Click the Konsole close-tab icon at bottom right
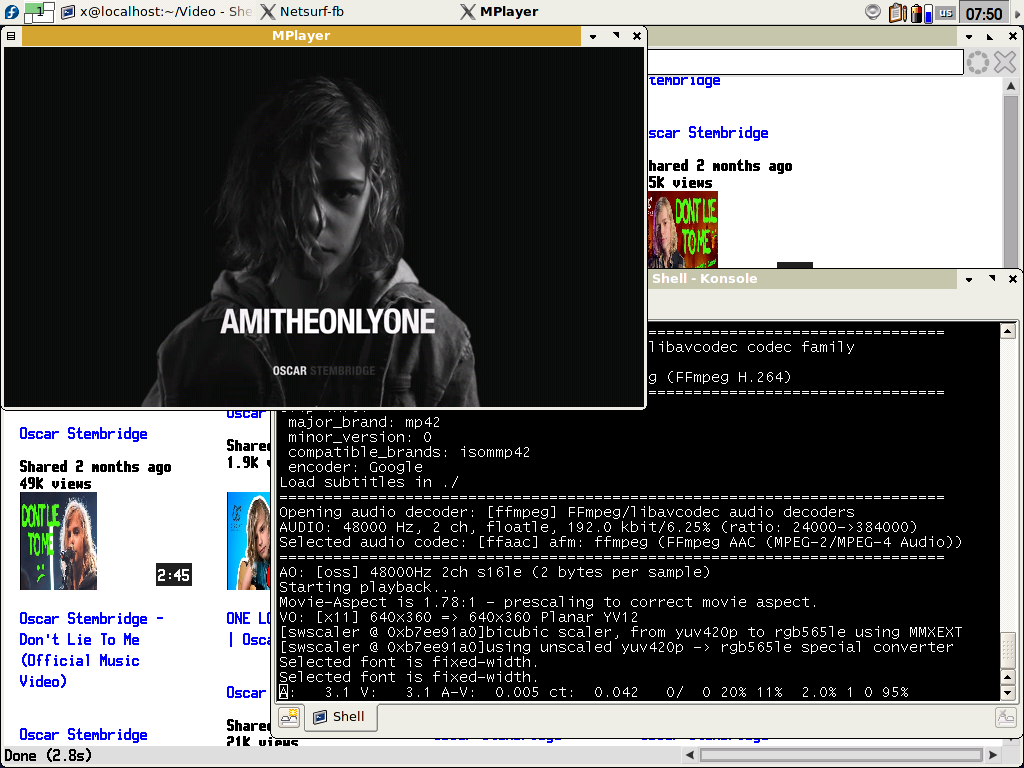 point(1005,717)
